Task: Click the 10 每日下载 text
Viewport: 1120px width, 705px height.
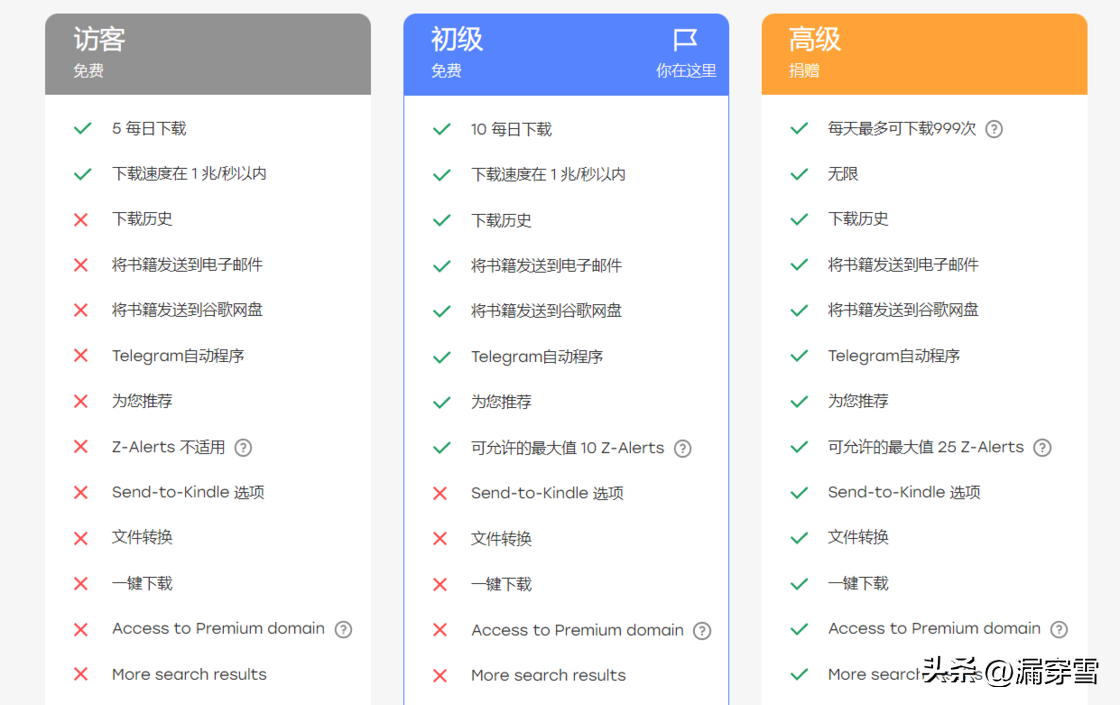Action: (x=511, y=129)
